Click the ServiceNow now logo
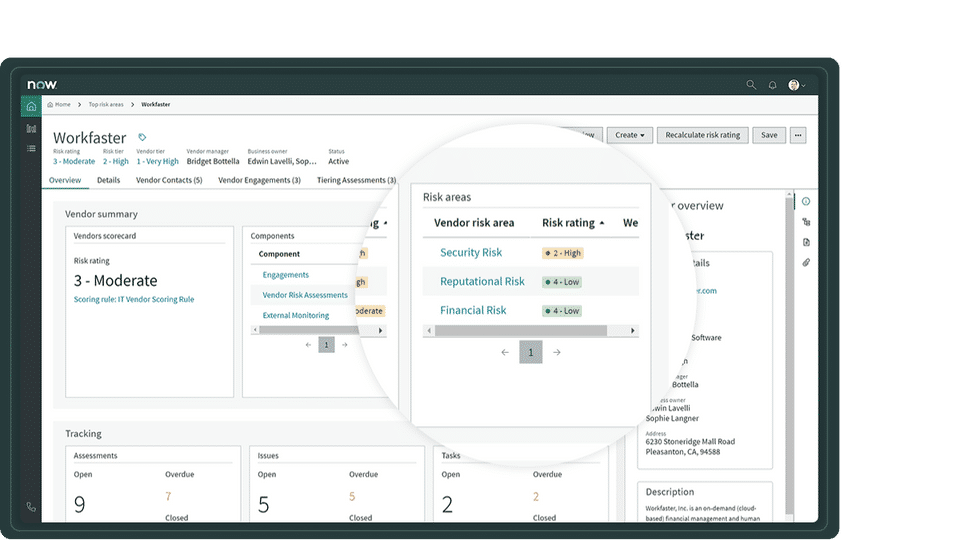 point(42,84)
